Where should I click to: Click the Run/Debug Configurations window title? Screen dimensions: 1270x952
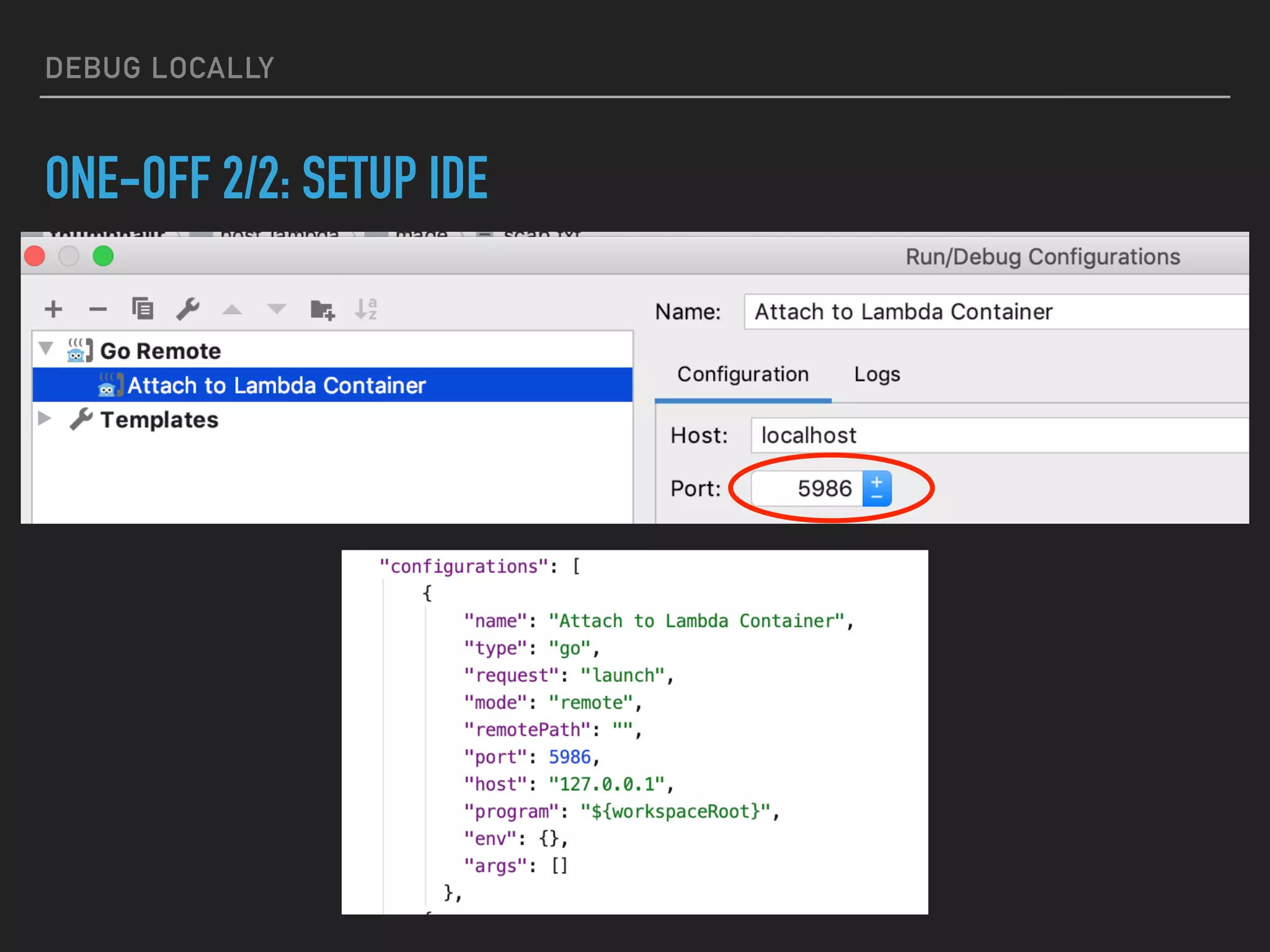coord(1042,257)
